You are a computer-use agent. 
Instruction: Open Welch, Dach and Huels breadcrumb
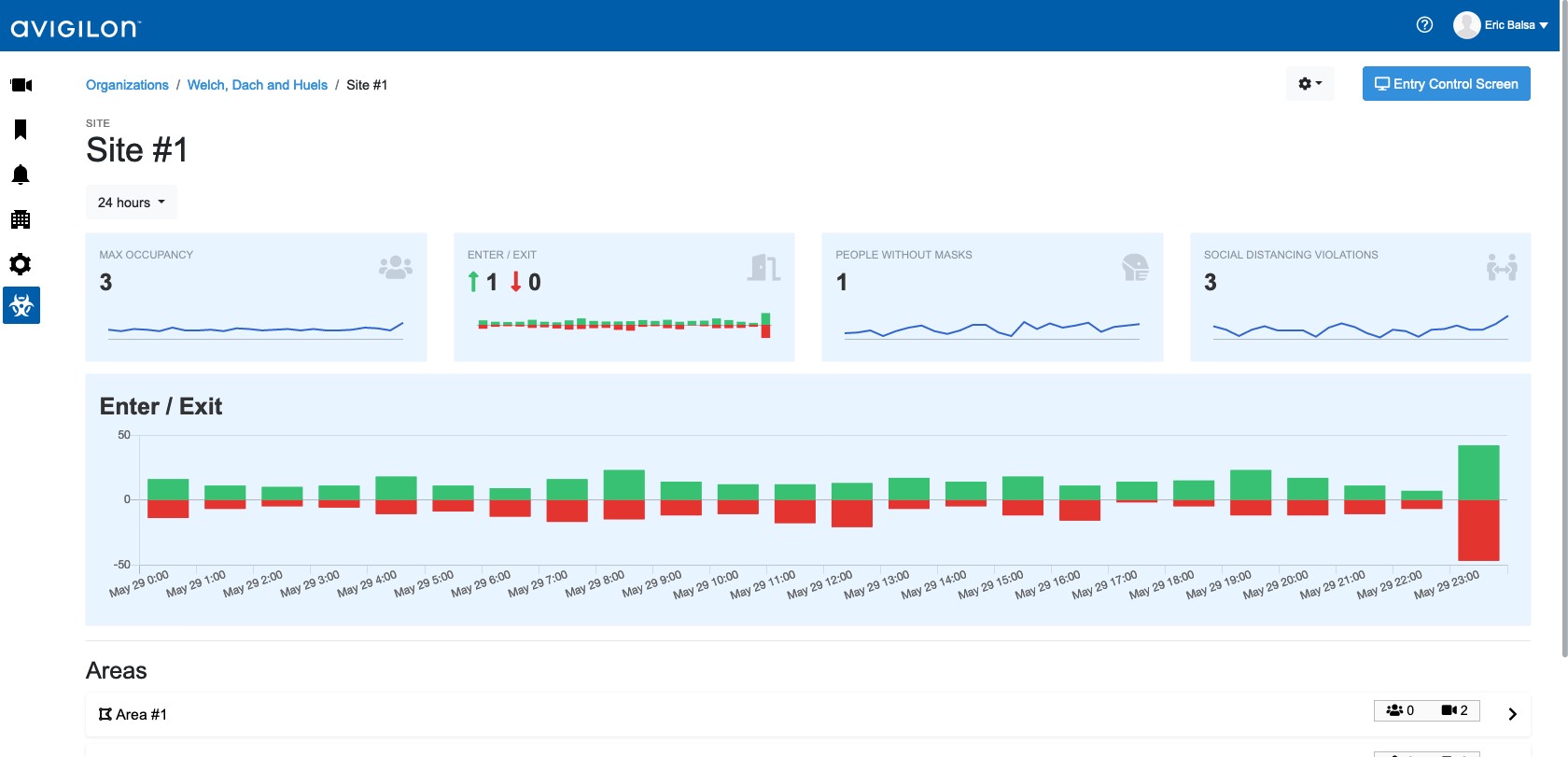pos(257,85)
